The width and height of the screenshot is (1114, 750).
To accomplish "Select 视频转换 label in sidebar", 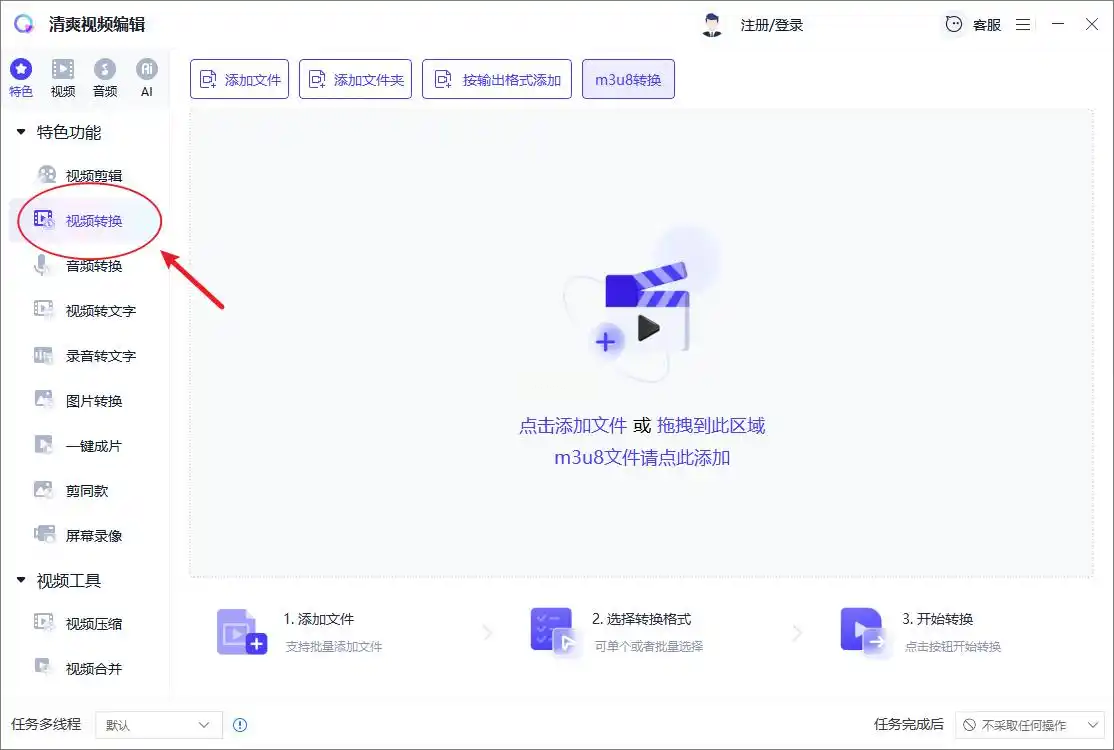I will [x=94, y=221].
